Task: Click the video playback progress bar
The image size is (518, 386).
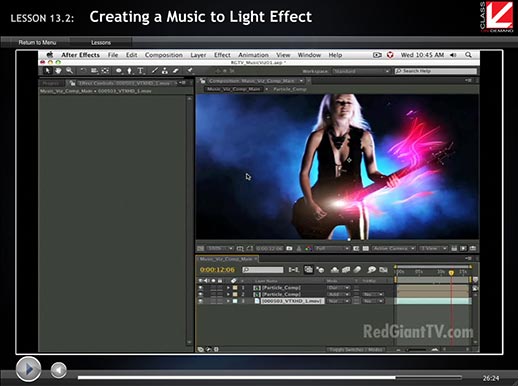Action: (270, 378)
